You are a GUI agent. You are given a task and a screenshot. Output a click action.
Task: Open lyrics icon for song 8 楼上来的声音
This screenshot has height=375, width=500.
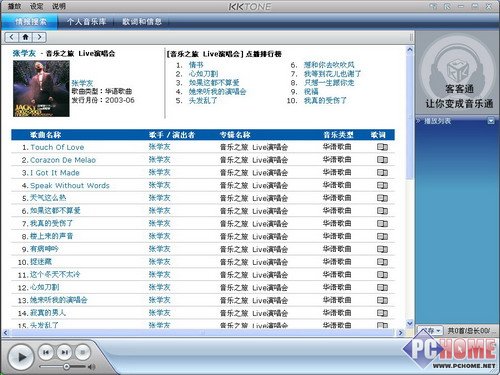point(382,236)
